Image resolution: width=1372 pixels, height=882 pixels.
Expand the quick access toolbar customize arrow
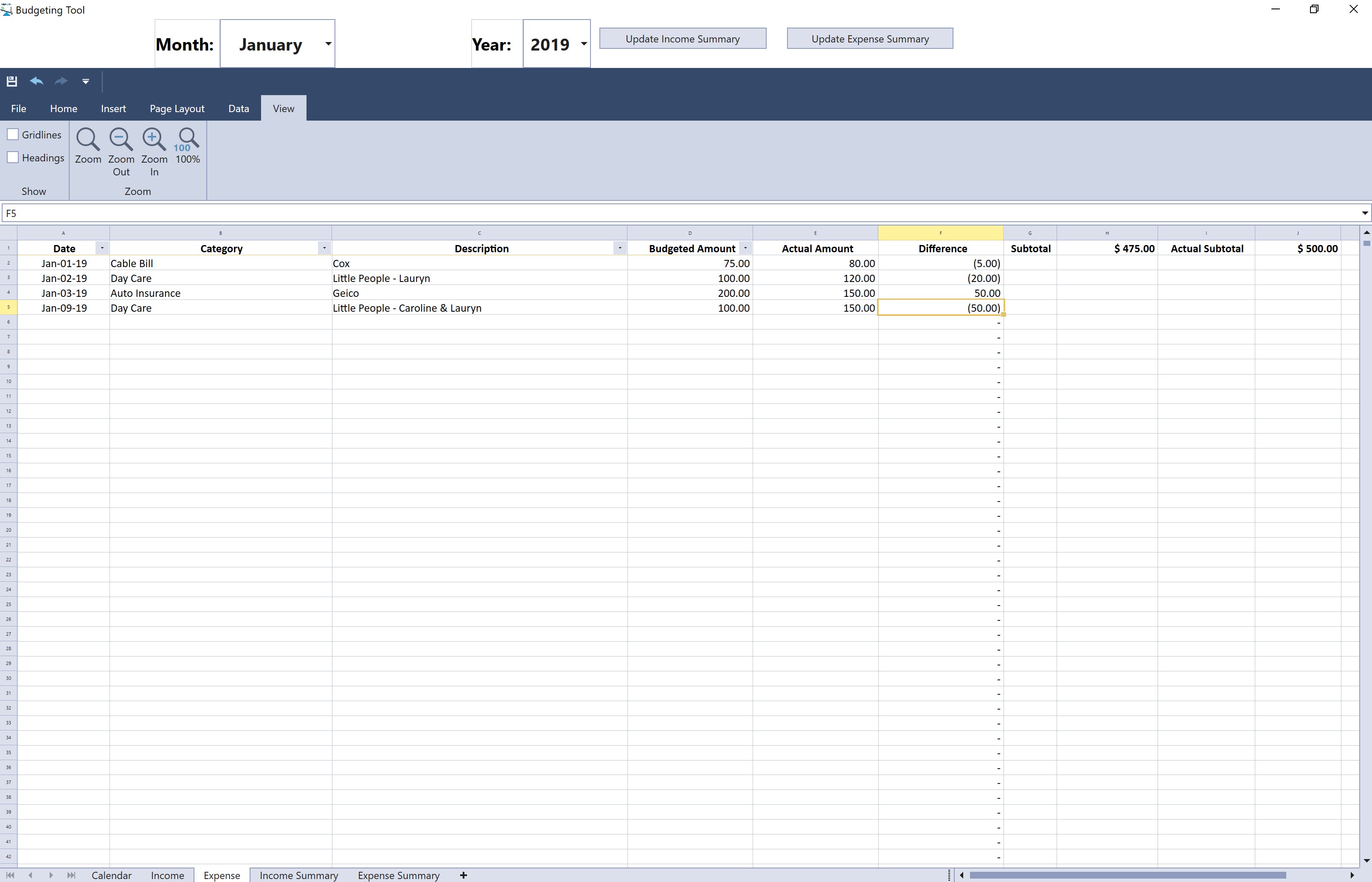coord(85,82)
